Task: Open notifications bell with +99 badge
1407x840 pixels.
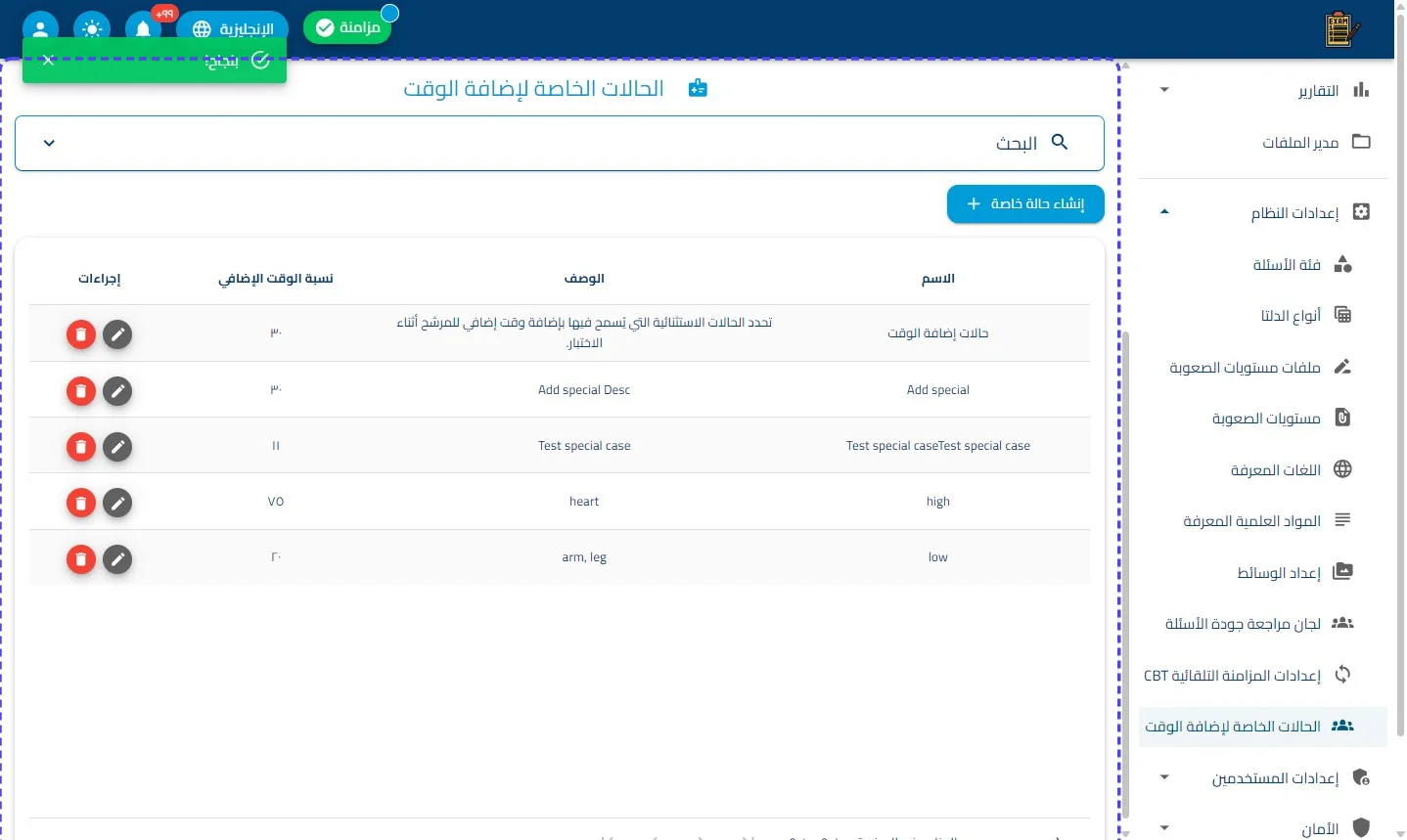Action: pos(144,28)
